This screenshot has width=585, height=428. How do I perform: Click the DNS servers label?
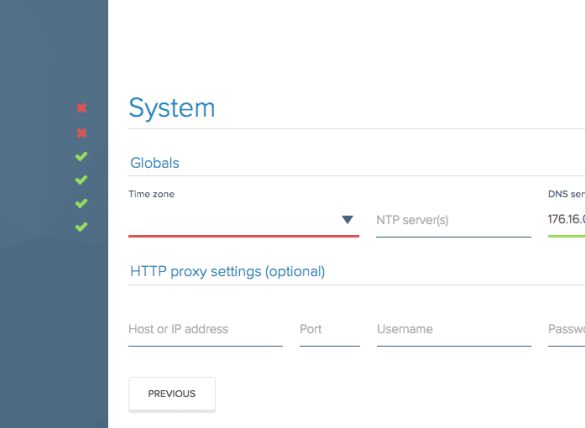(x=566, y=194)
